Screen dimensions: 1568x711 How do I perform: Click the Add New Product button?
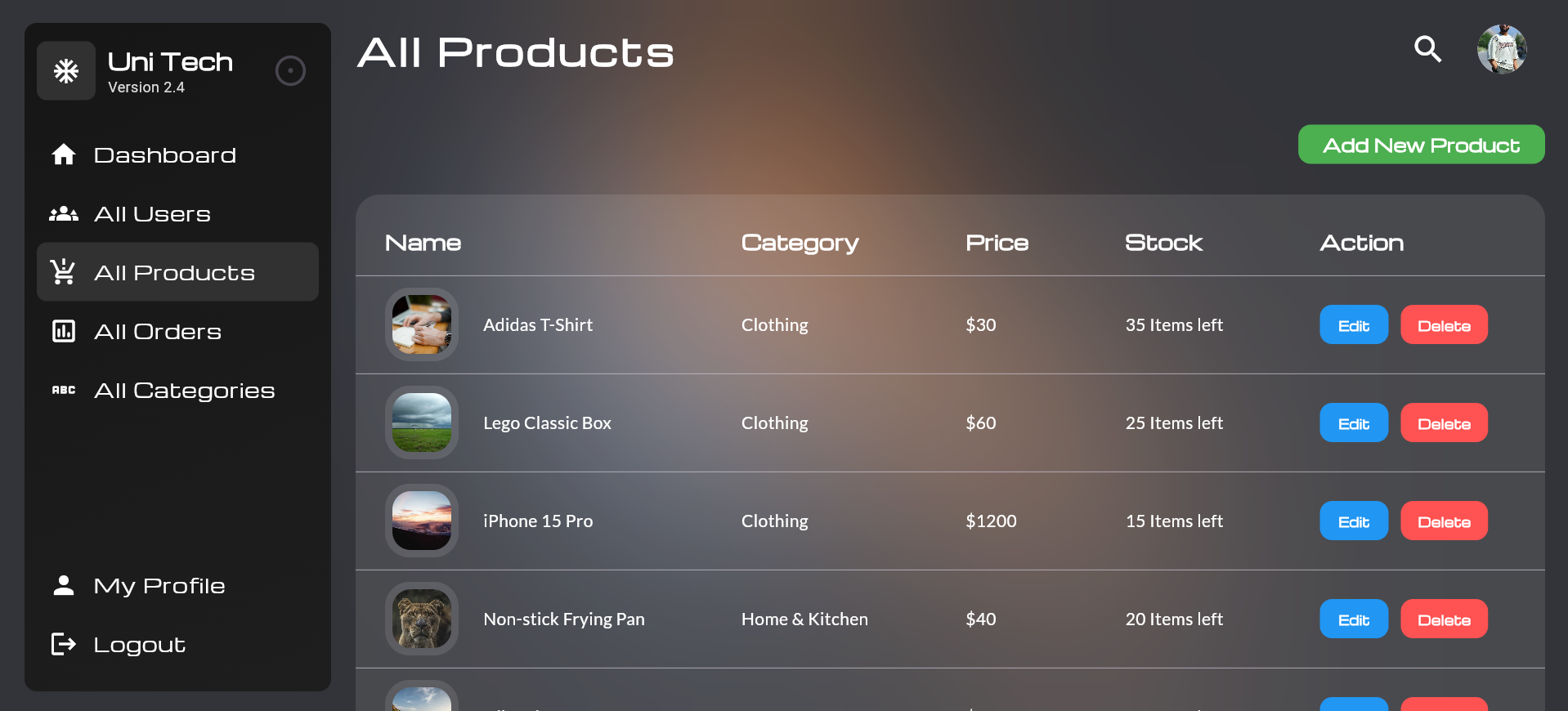[x=1421, y=145]
